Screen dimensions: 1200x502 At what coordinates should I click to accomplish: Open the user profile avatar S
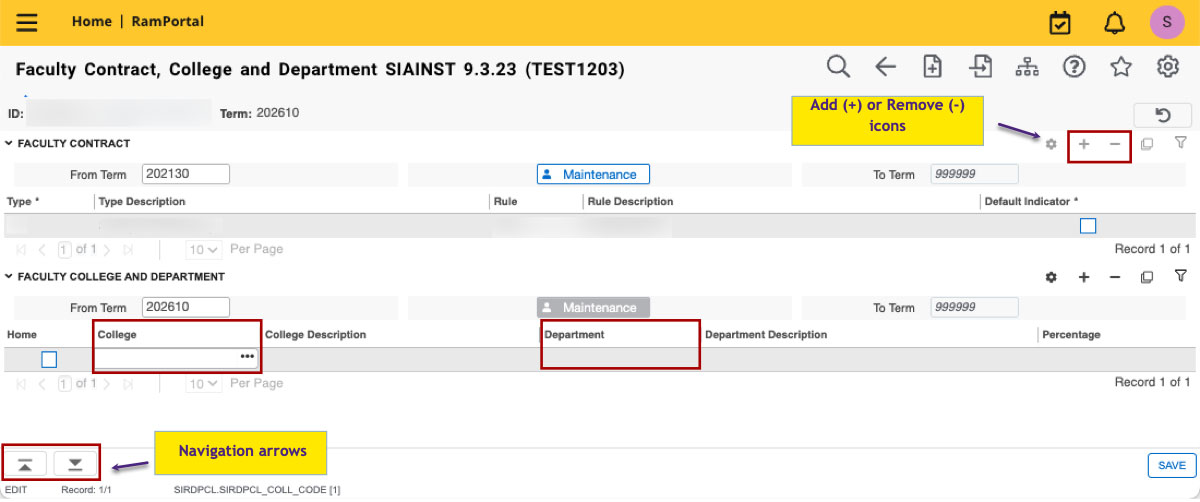click(1167, 21)
